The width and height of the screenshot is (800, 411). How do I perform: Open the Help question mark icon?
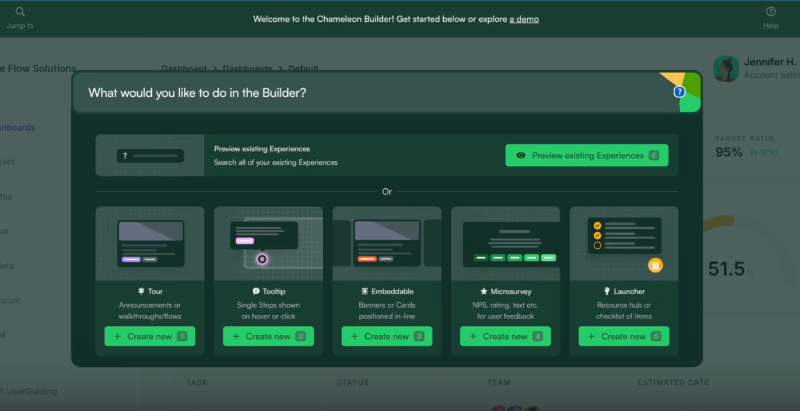(770, 11)
